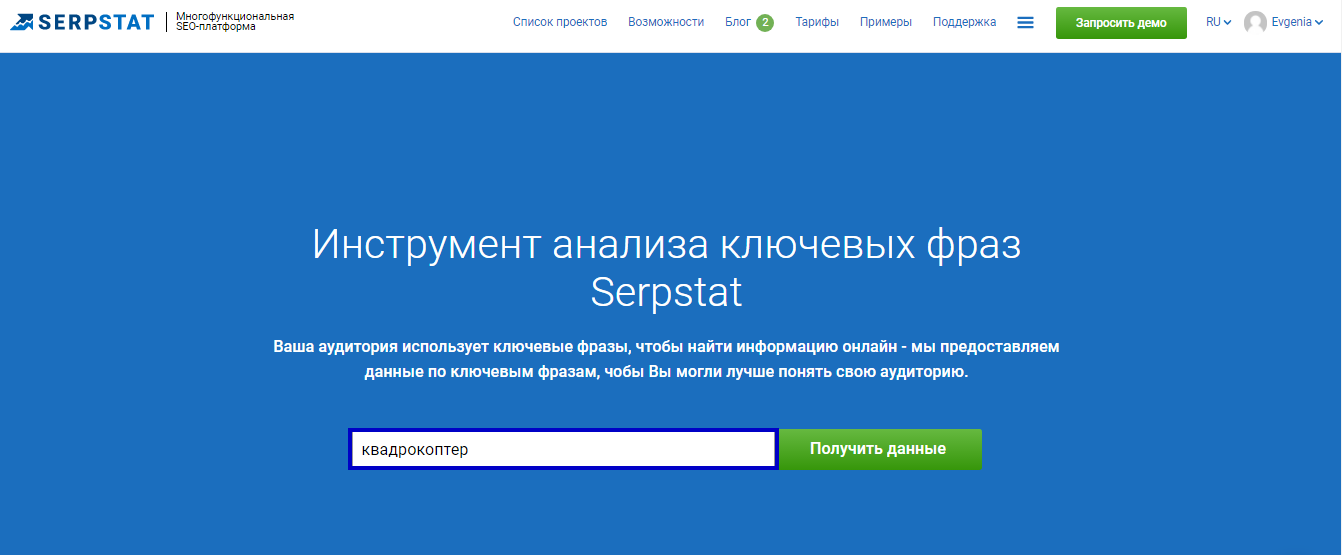
Task: View Тарифы pricing page
Action: pos(817,22)
